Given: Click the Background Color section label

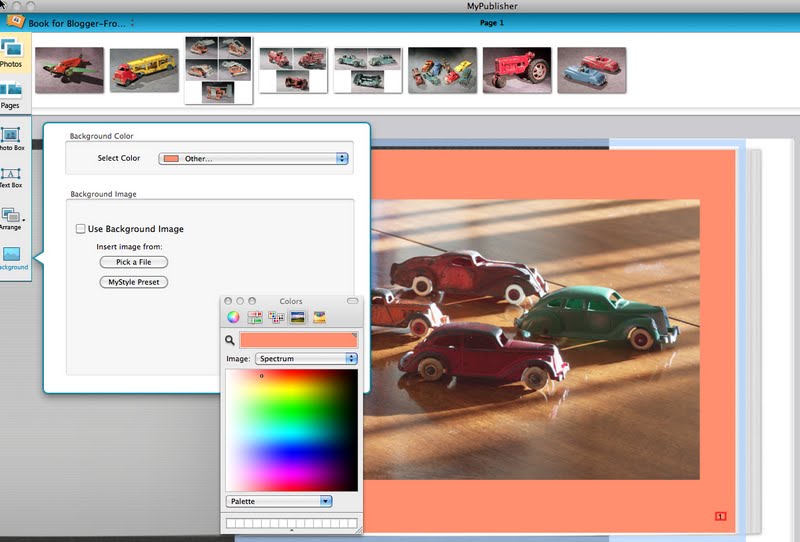Looking at the screenshot, I should [x=102, y=136].
